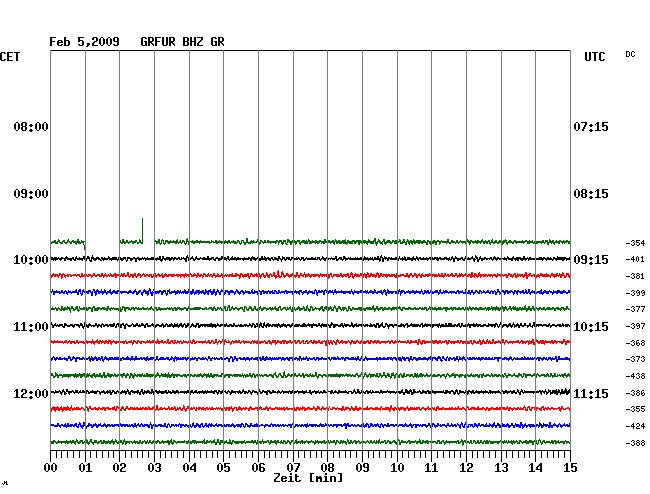Select DC offset value "-388"
This screenshot has width=650, height=494.
pyautogui.click(x=635, y=443)
